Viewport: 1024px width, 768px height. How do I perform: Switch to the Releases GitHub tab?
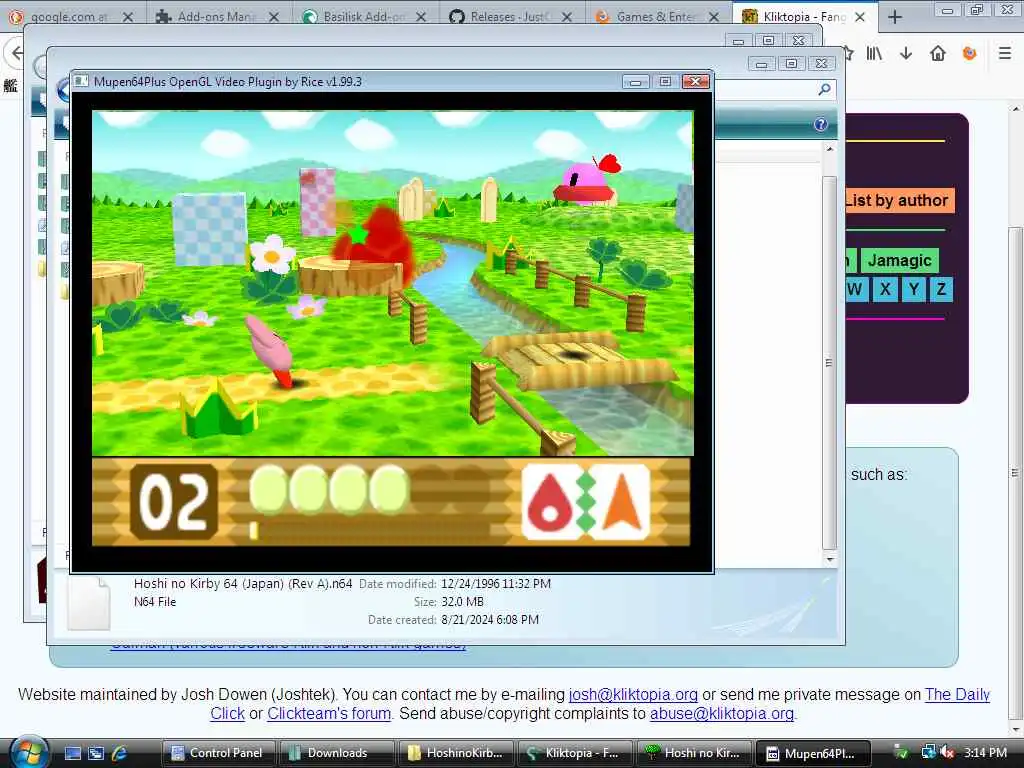pyautogui.click(x=510, y=17)
